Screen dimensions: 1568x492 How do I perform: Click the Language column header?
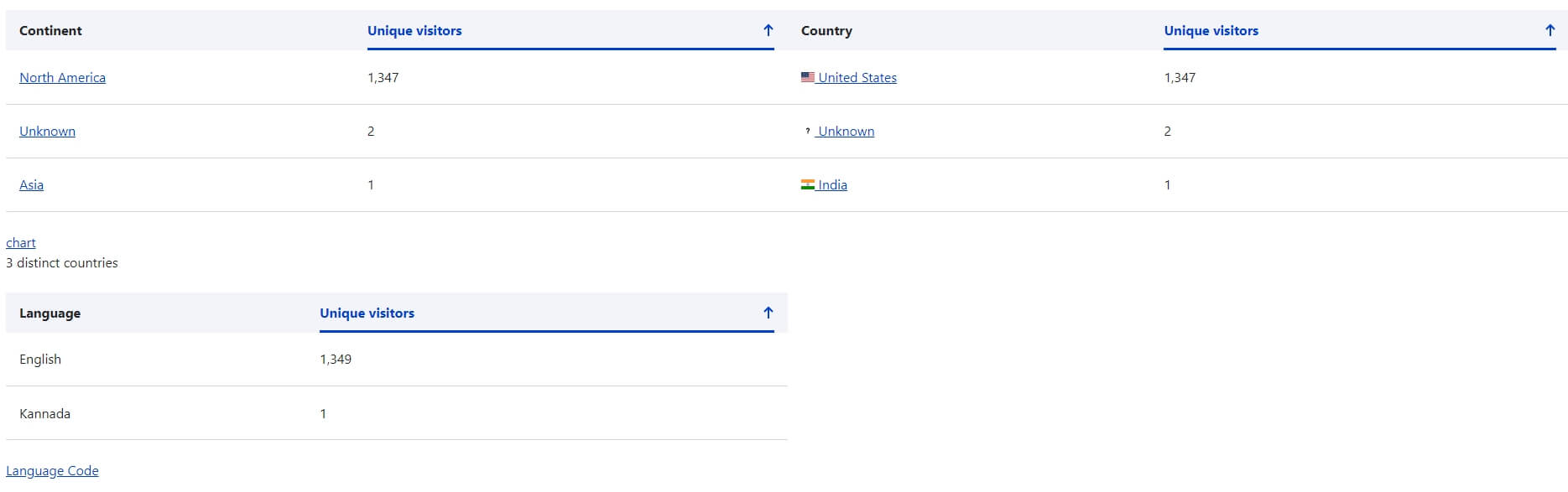click(x=49, y=313)
